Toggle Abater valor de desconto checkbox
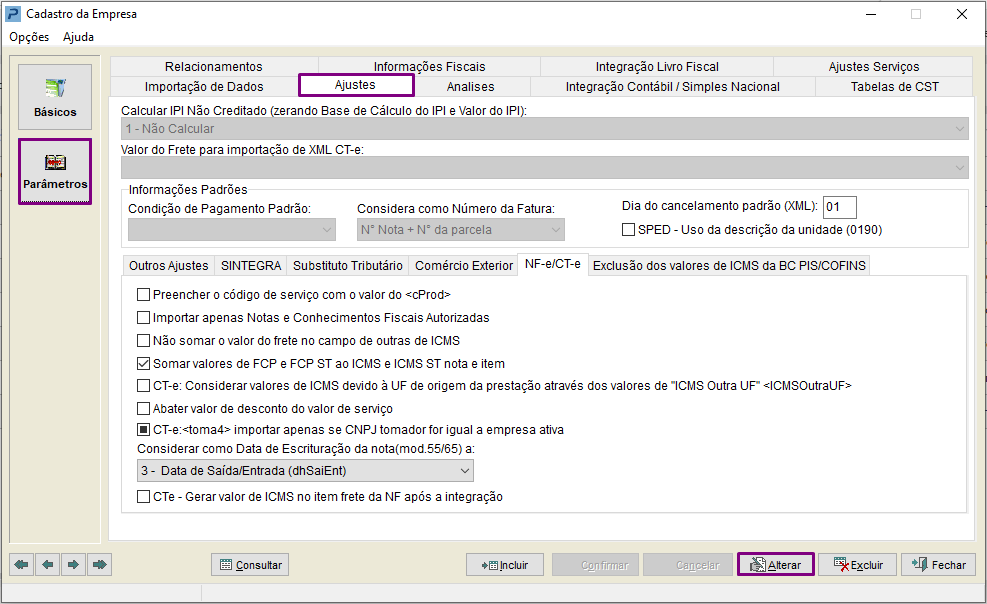Image resolution: width=987 pixels, height=604 pixels. pyautogui.click(x=144, y=408)
